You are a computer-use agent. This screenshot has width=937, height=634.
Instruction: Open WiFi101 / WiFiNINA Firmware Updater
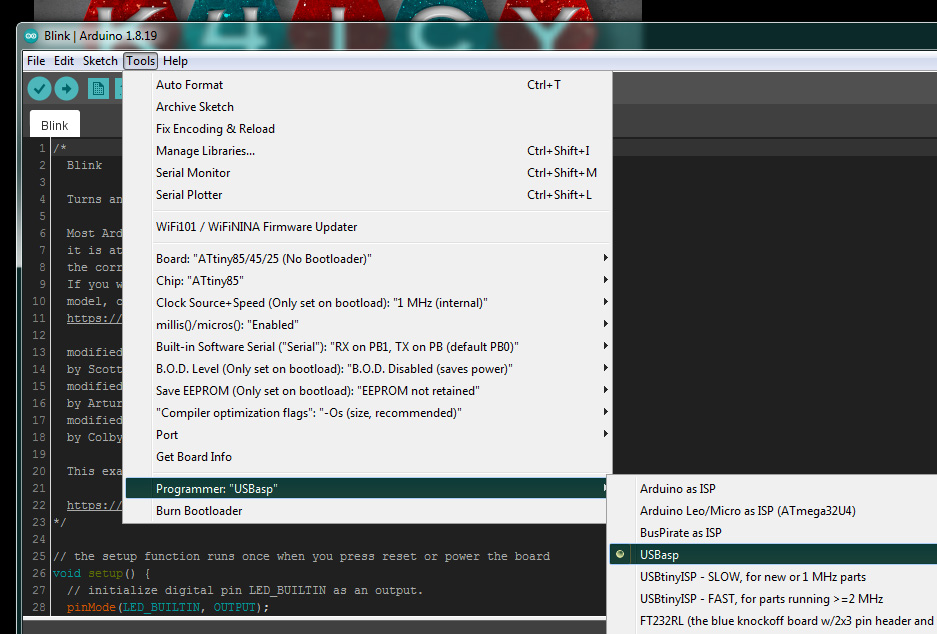tap(368, 227)
